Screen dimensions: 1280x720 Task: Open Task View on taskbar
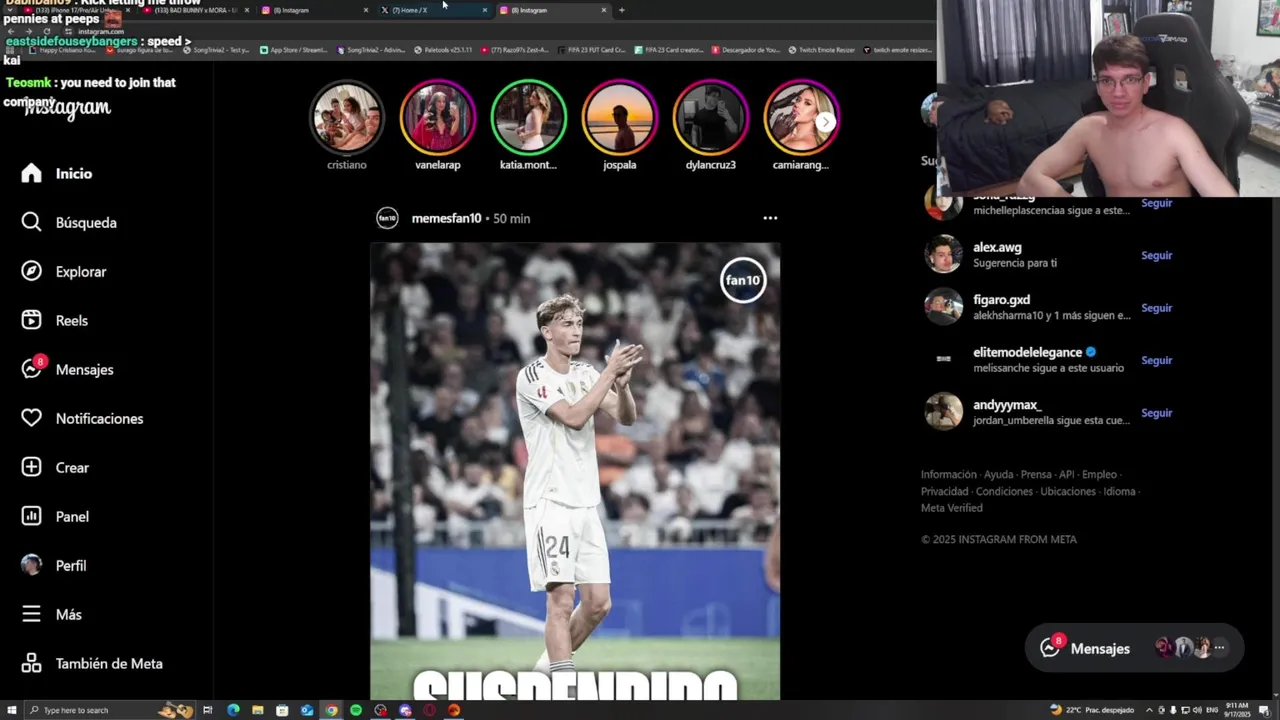[x=208, y=710]
